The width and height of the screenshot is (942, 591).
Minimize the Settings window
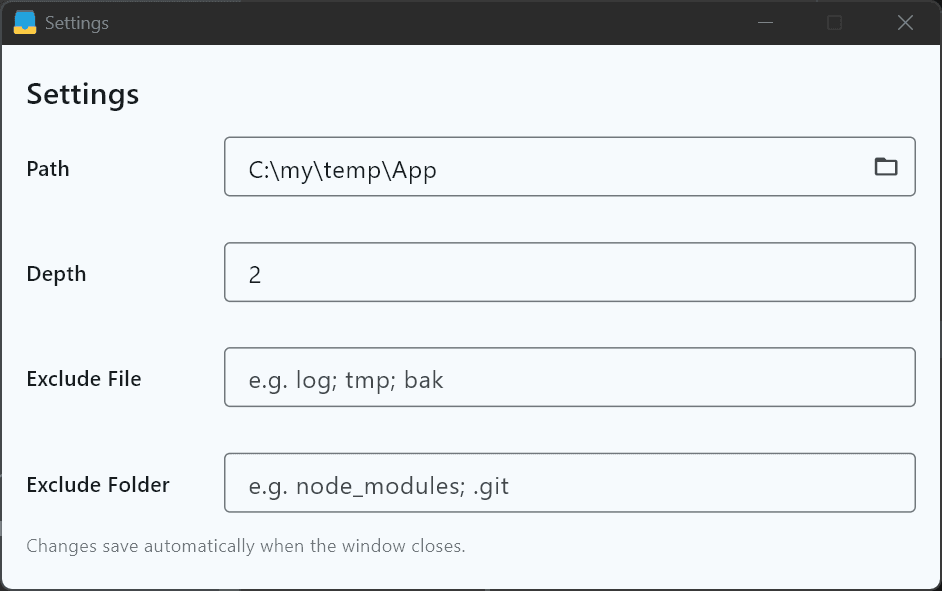(765, 22)
